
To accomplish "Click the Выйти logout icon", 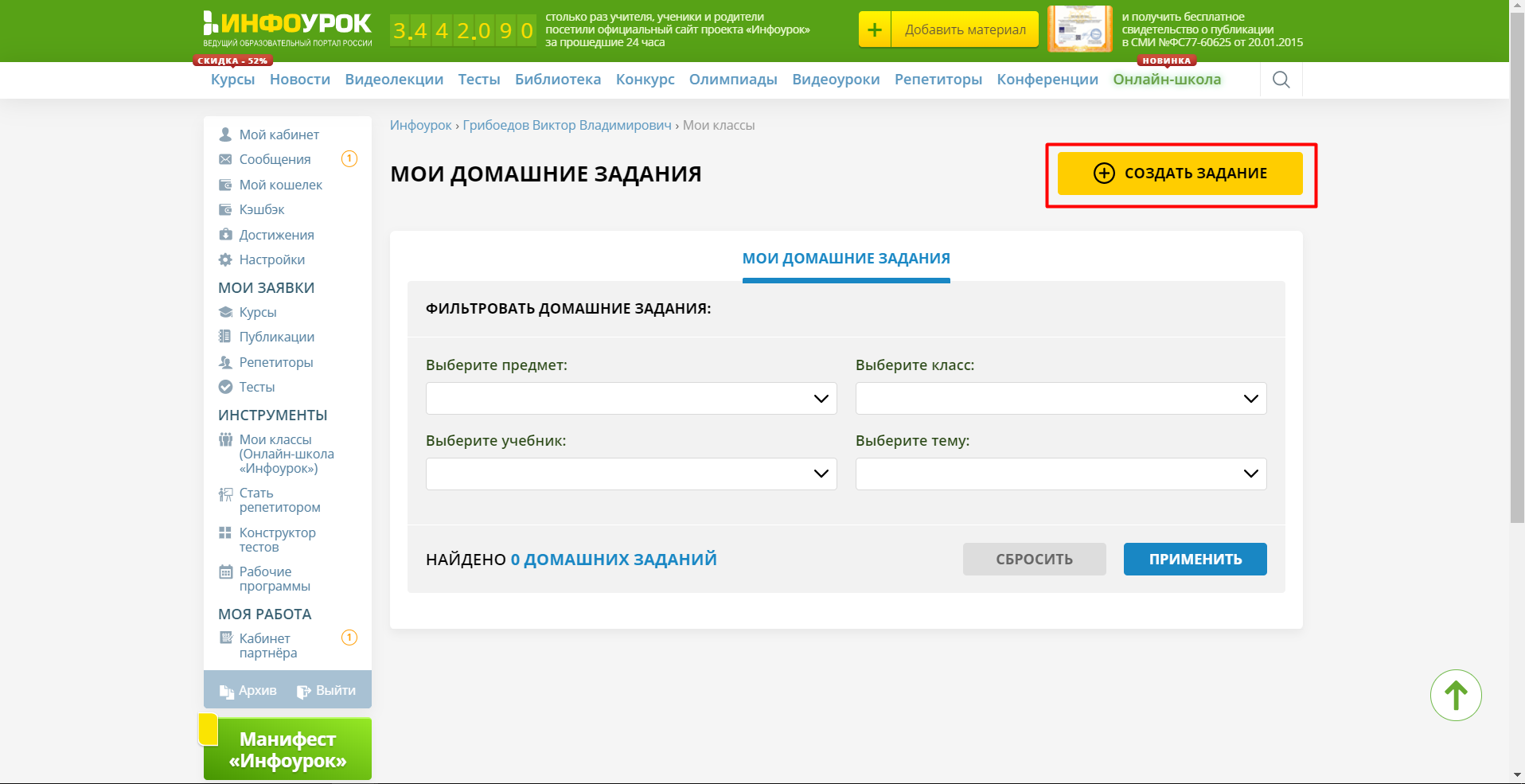I will click(x=303, y=691).
